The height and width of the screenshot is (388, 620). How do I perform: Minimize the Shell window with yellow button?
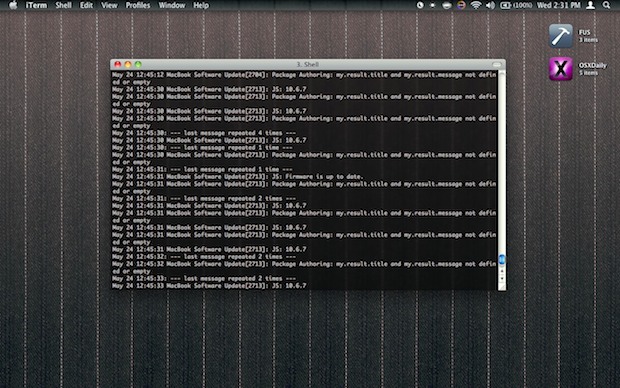click(128, 64)
